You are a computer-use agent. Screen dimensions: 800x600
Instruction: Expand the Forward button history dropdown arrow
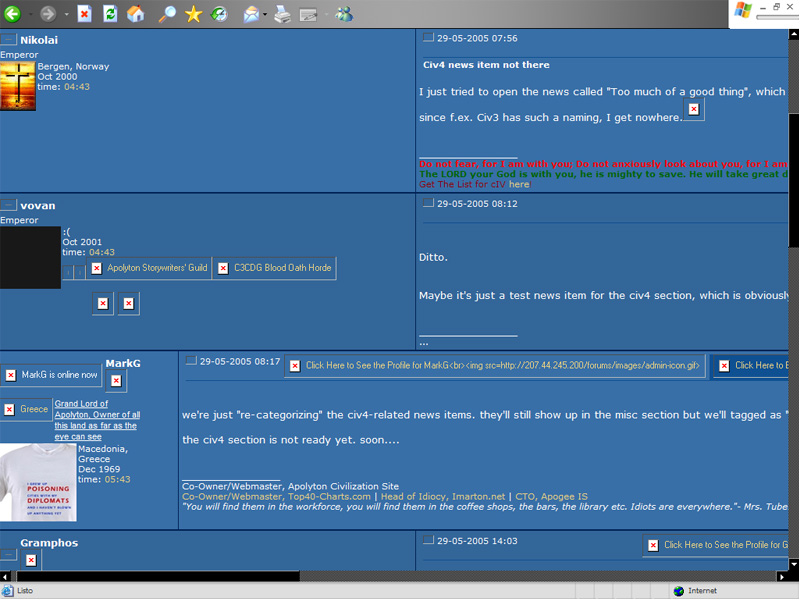tap(66, 15)
